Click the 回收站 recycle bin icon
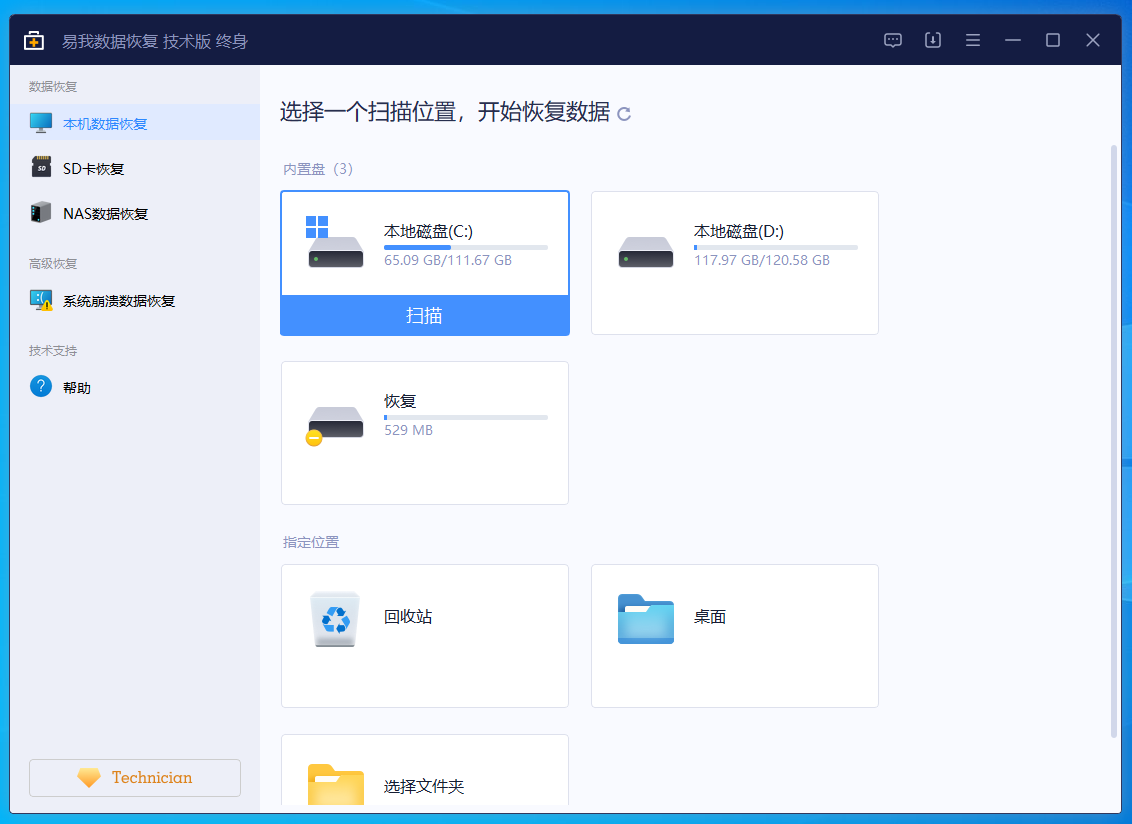Image resolution: width=1132 pixels, height=824 pixels. tap(335, 618)
